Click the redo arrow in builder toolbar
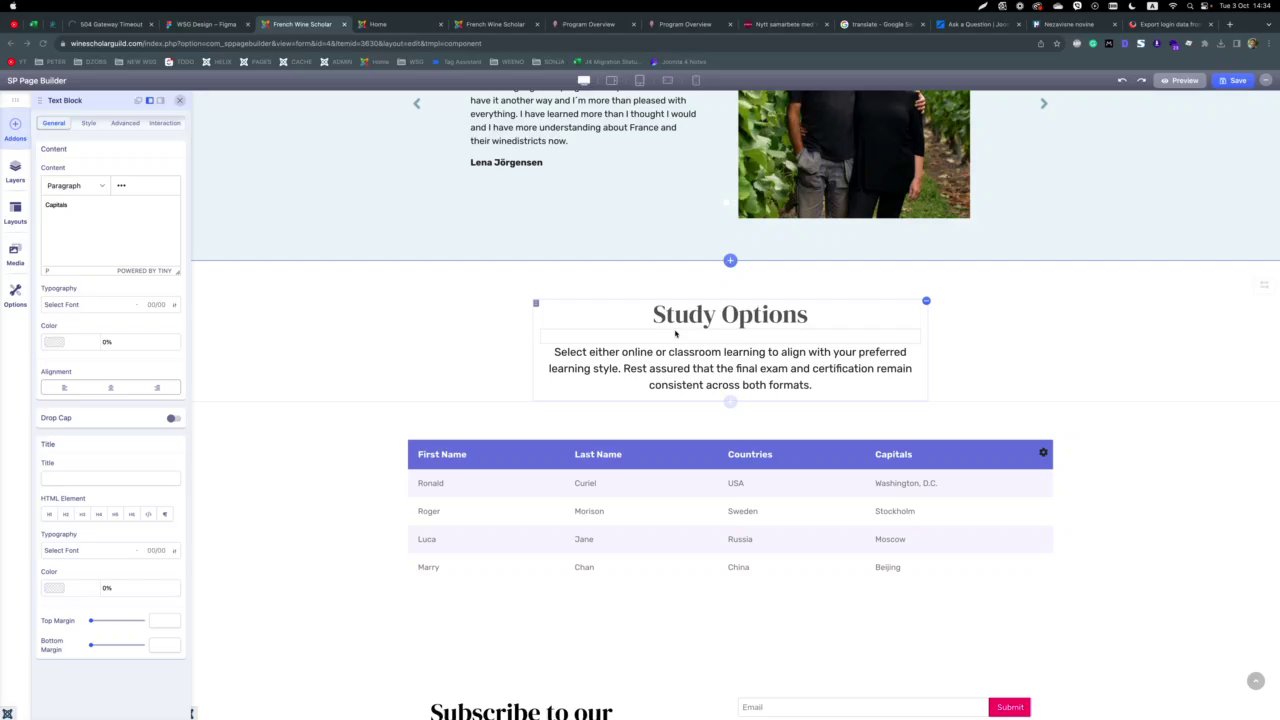 click(x=1141, y=80)
